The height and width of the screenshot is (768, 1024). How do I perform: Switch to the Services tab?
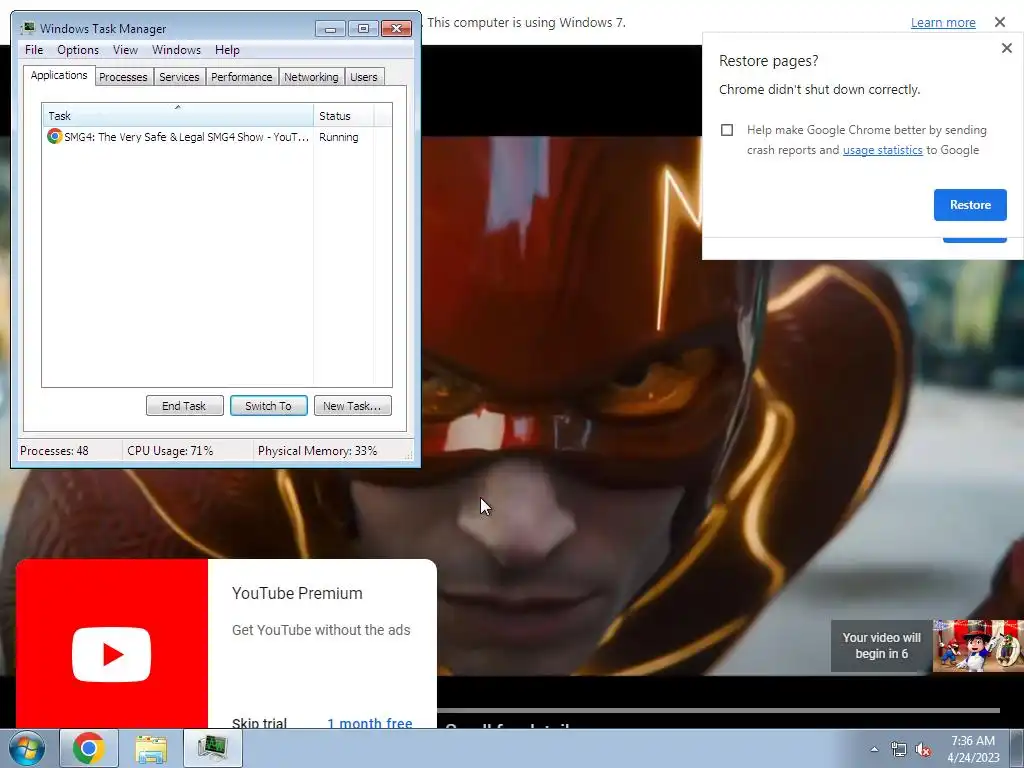click(x=179, y=77)
